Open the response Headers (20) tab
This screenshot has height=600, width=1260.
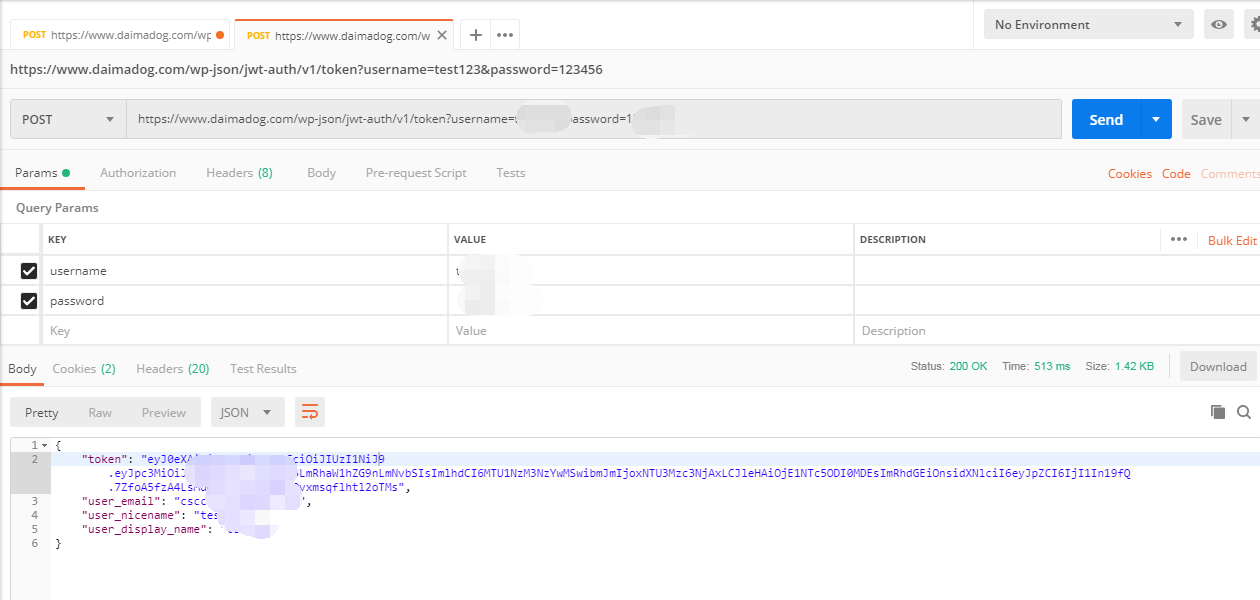coord(173,368)
